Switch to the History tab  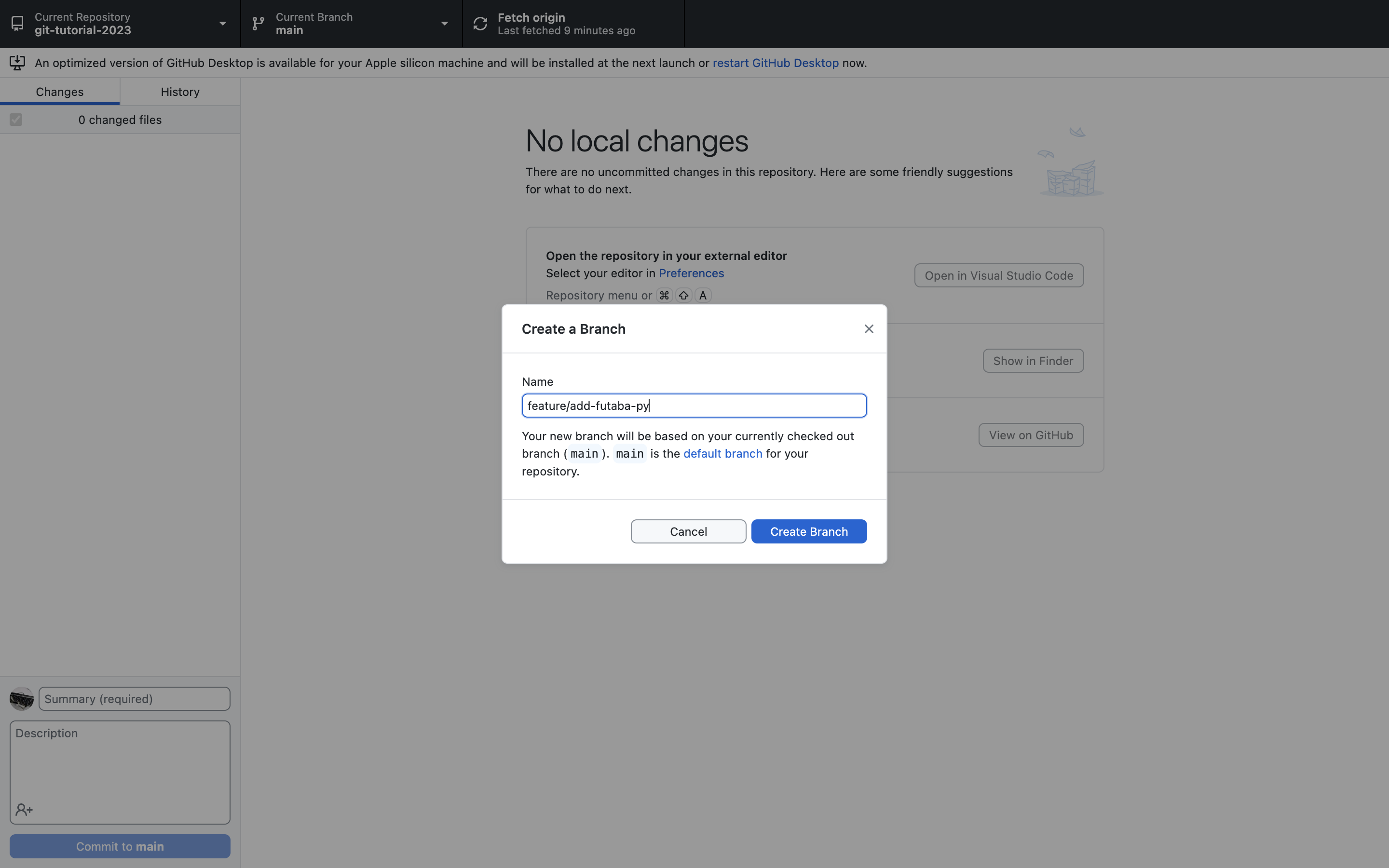coord(180,92)
